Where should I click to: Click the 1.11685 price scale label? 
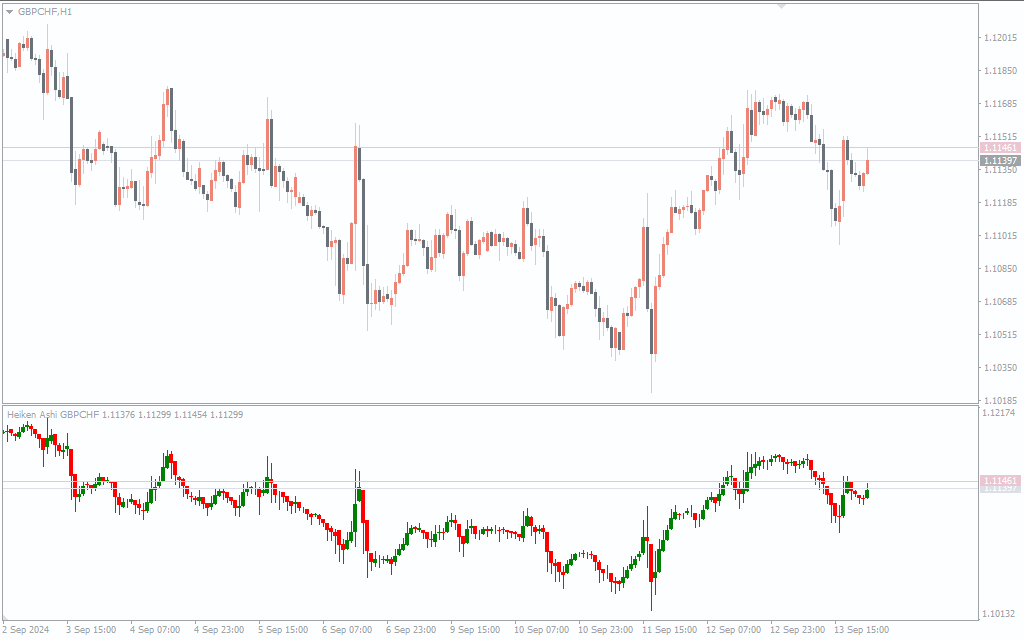[x=1000, y=104]
